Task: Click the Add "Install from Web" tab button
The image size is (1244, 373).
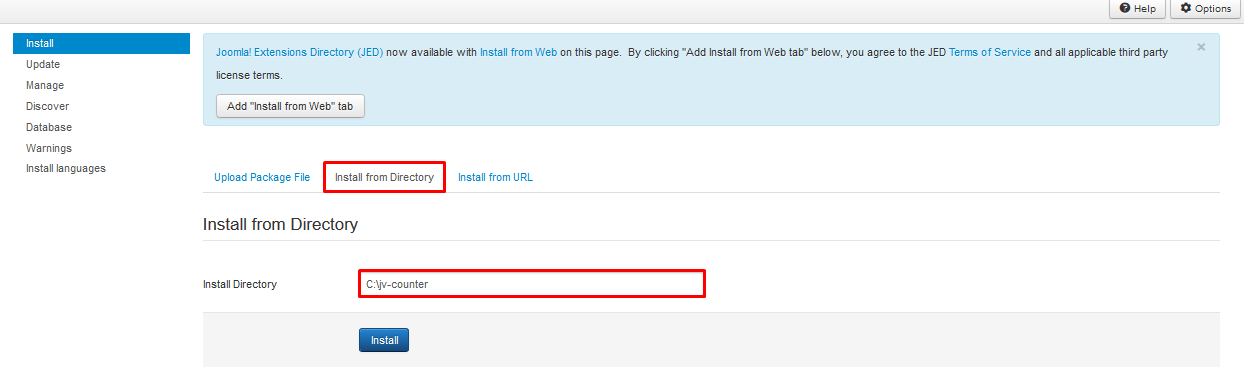Action: point(290,106)
